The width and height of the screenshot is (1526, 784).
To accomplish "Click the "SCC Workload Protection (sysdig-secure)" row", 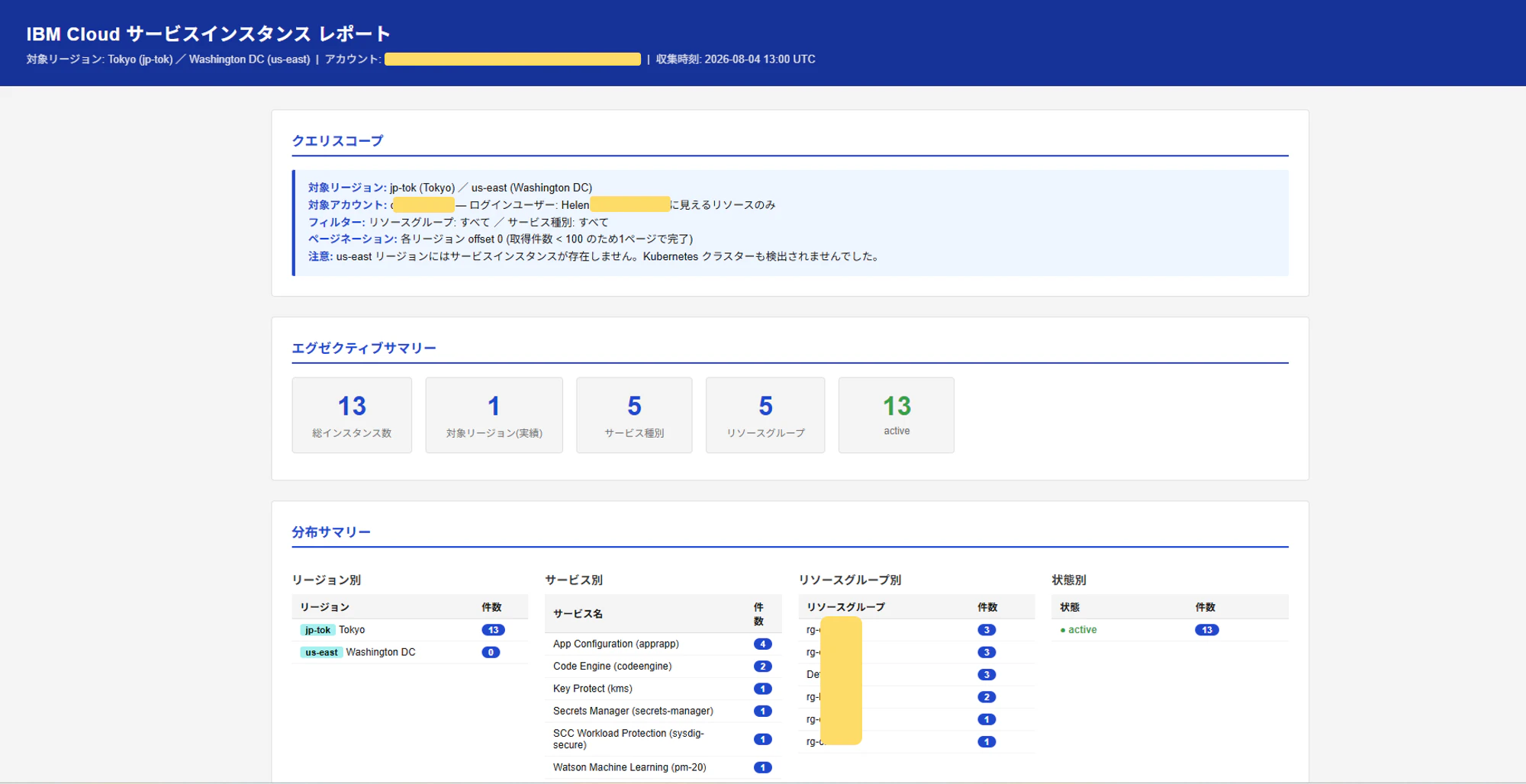I will point(663,739).
